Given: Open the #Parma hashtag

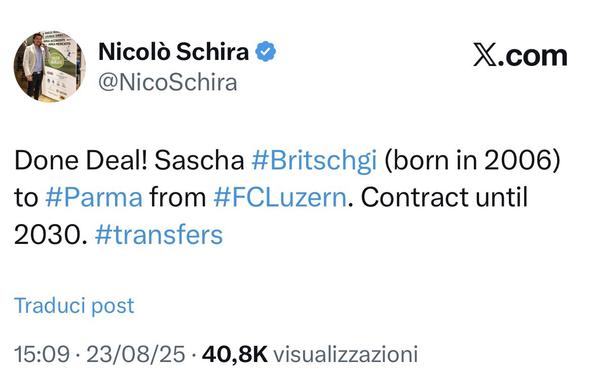Looking at the screenshot, I should click(x=94, y=197).
